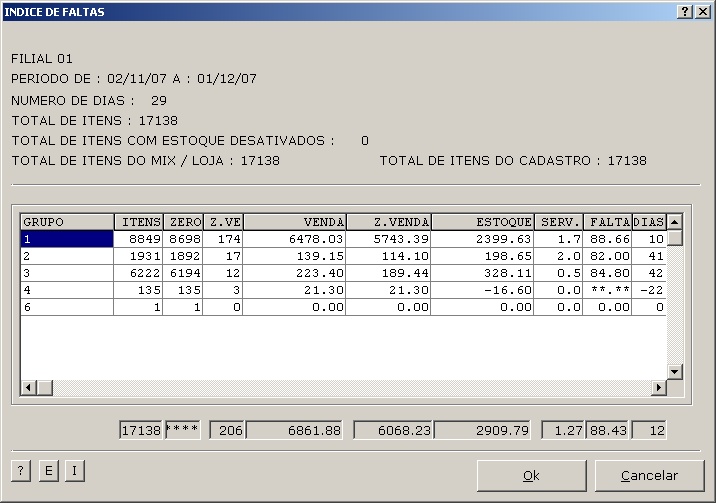Click the VENDA column header
Image resolution: width=716 pixels, height=503 pixels.
pyautogui.click(x=295, y=222)
